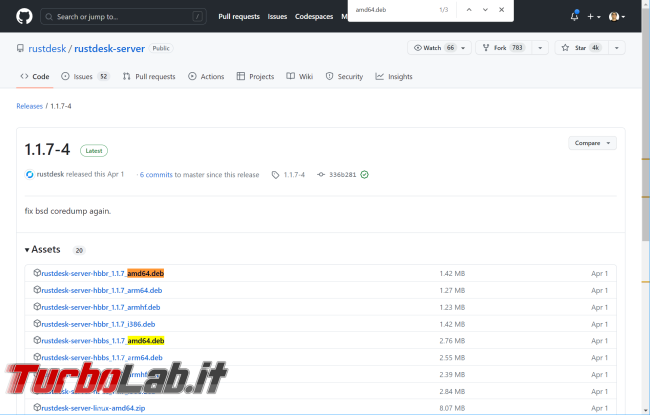Screen dimensions: 650x415
Task: Star the repository
Action: [x=582, y=48]
